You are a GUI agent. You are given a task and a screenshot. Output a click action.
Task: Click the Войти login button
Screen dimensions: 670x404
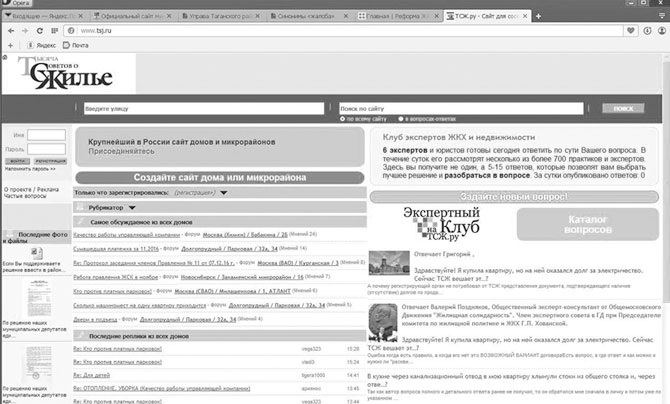click(x=18, y=161)
